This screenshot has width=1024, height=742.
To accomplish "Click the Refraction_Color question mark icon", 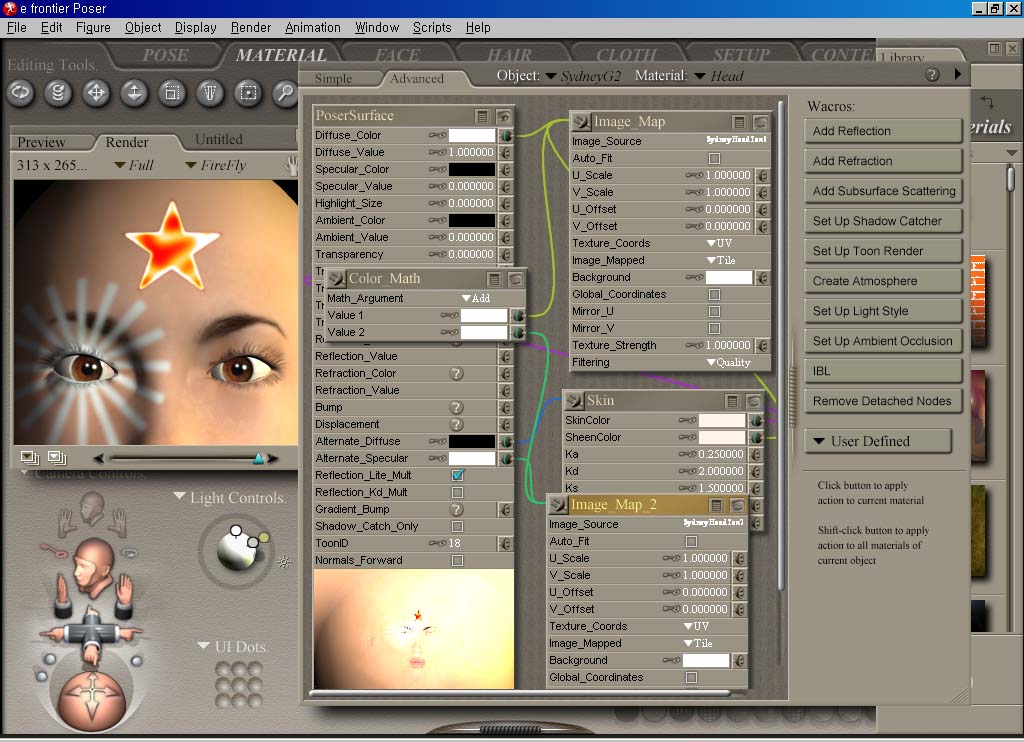I will point(456,374).
